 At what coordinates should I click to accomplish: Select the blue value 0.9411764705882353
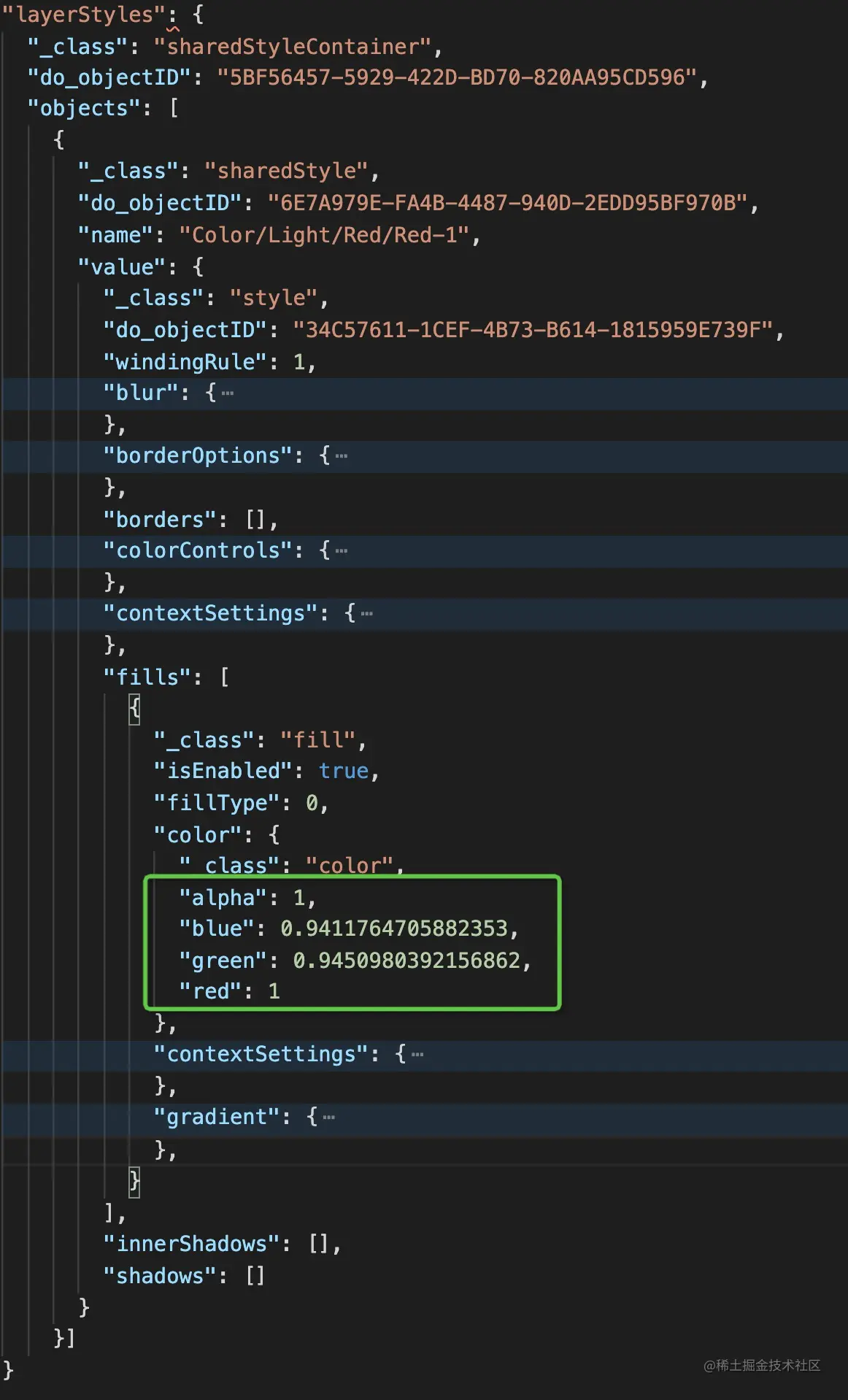point(394,928)
